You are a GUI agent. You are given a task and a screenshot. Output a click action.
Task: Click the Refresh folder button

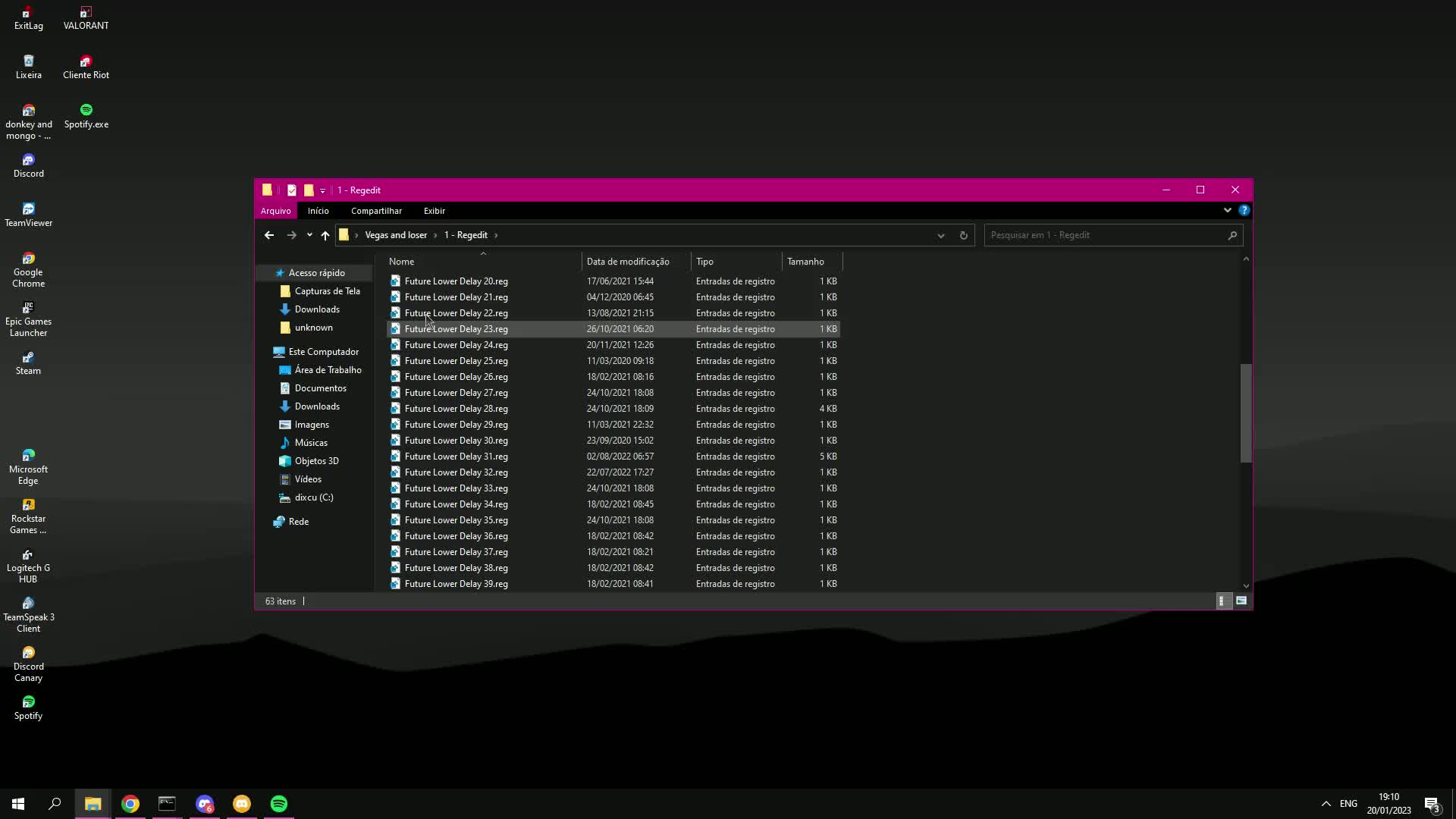[964, 235]
